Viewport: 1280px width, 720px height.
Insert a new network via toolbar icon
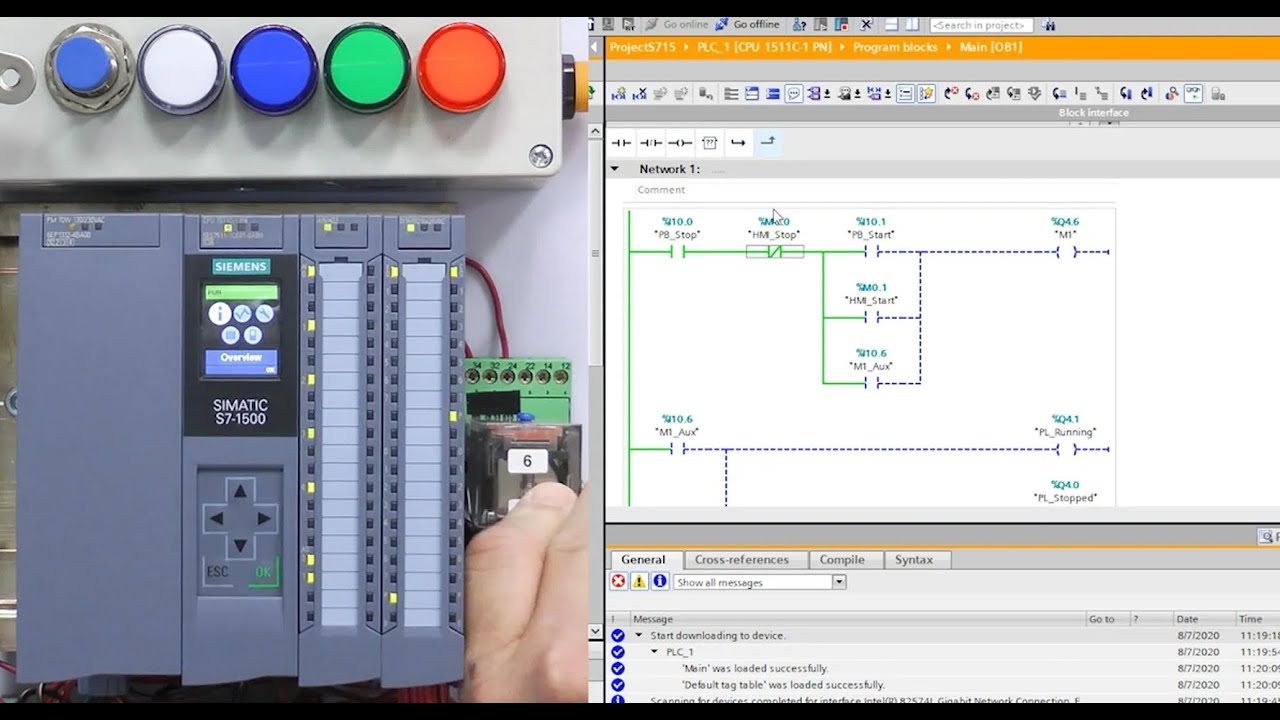pos(619,93)
